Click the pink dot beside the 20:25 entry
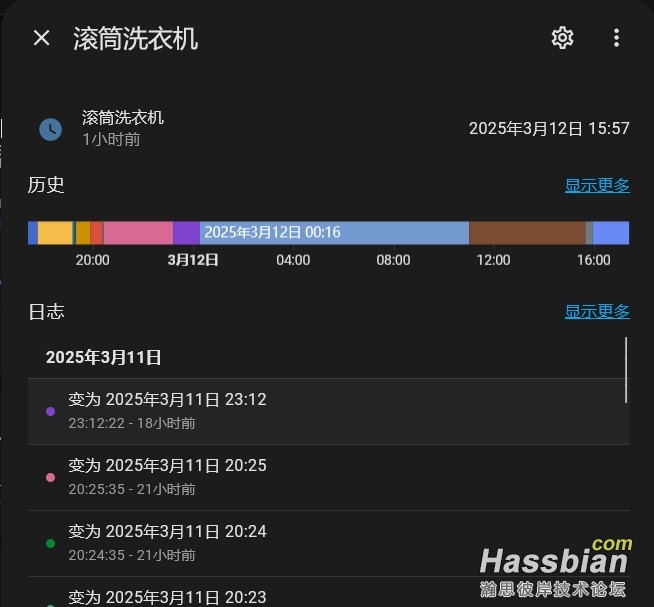This screenshot has width=654, height=607. [x=50, y=477]
